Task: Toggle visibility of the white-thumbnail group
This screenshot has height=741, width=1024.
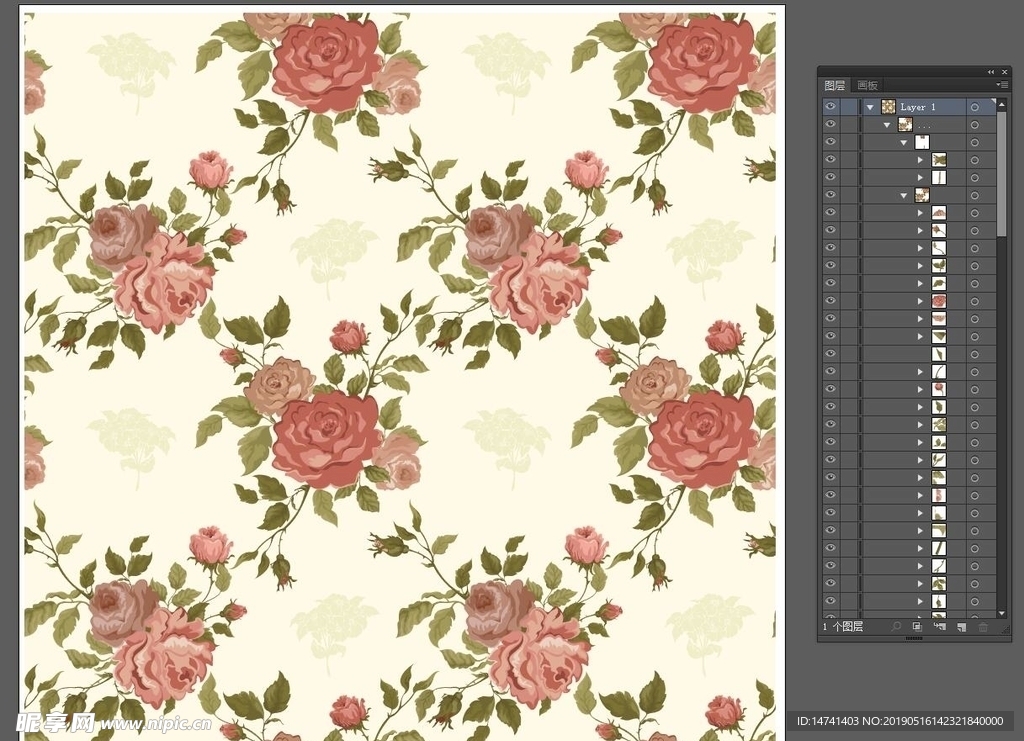Action: pyautogui.click(x=830, y=142)
